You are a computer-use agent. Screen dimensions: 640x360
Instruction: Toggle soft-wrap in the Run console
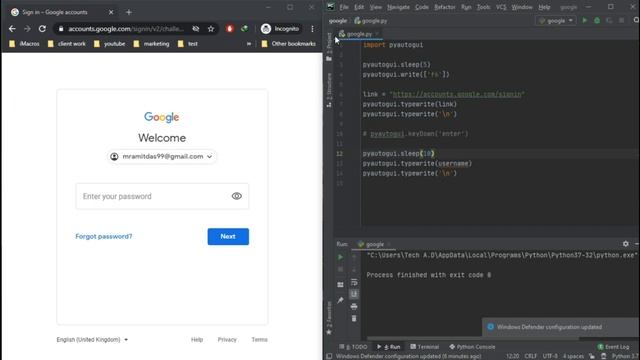354,282
